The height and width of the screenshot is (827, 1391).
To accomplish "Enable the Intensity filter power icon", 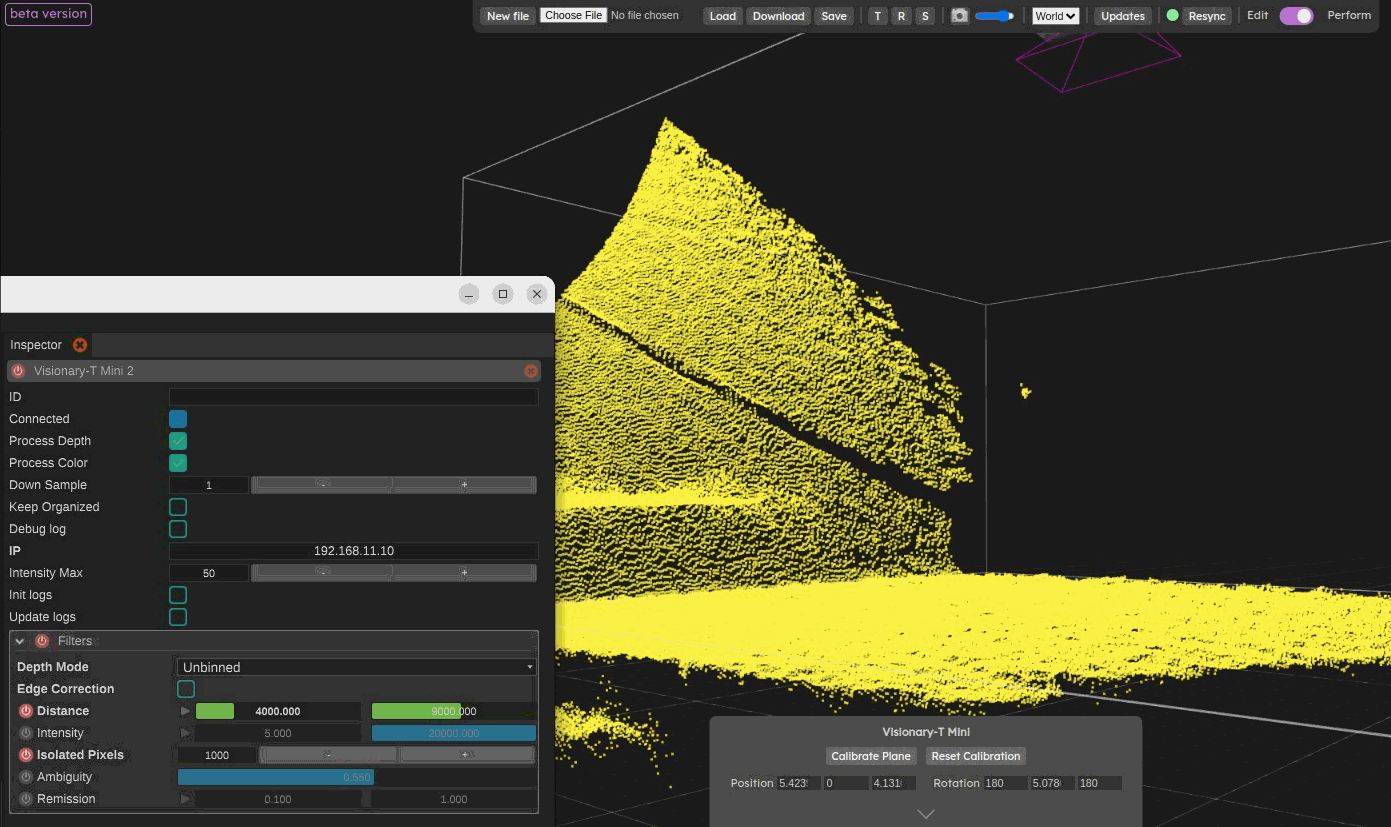I will 26,733.
